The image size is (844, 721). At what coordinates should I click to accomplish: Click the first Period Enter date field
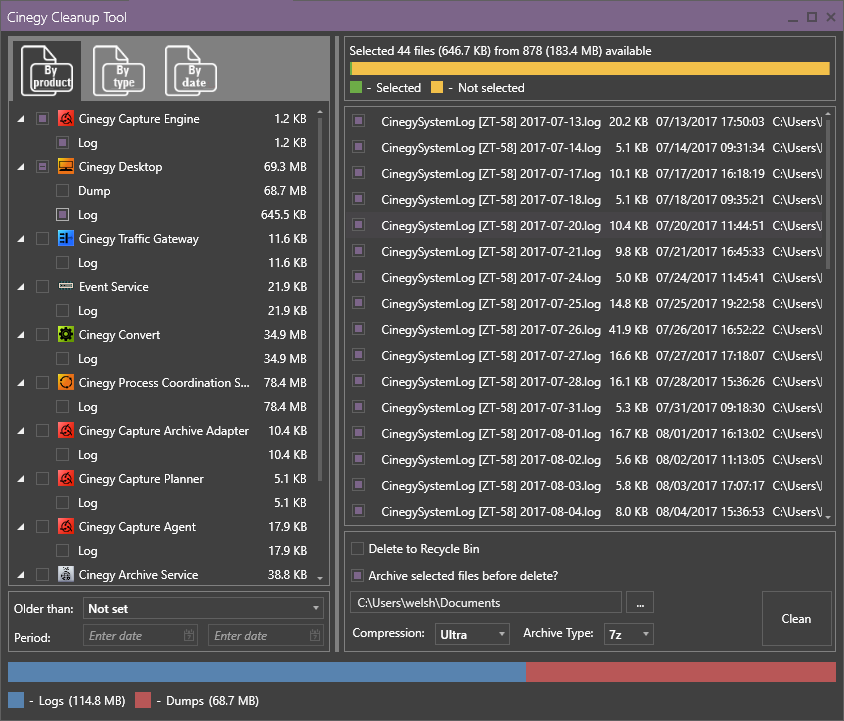140,635
